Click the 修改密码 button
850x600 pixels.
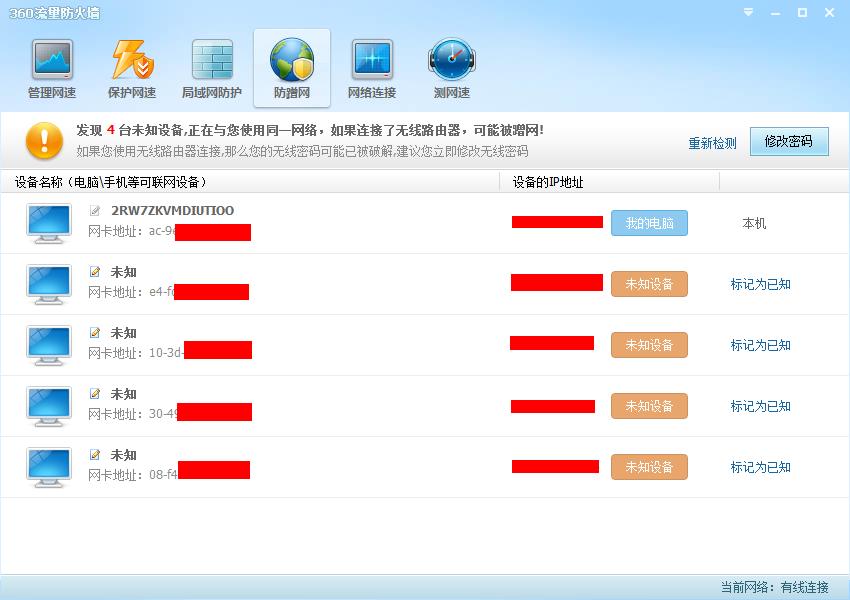pos(789,141)
